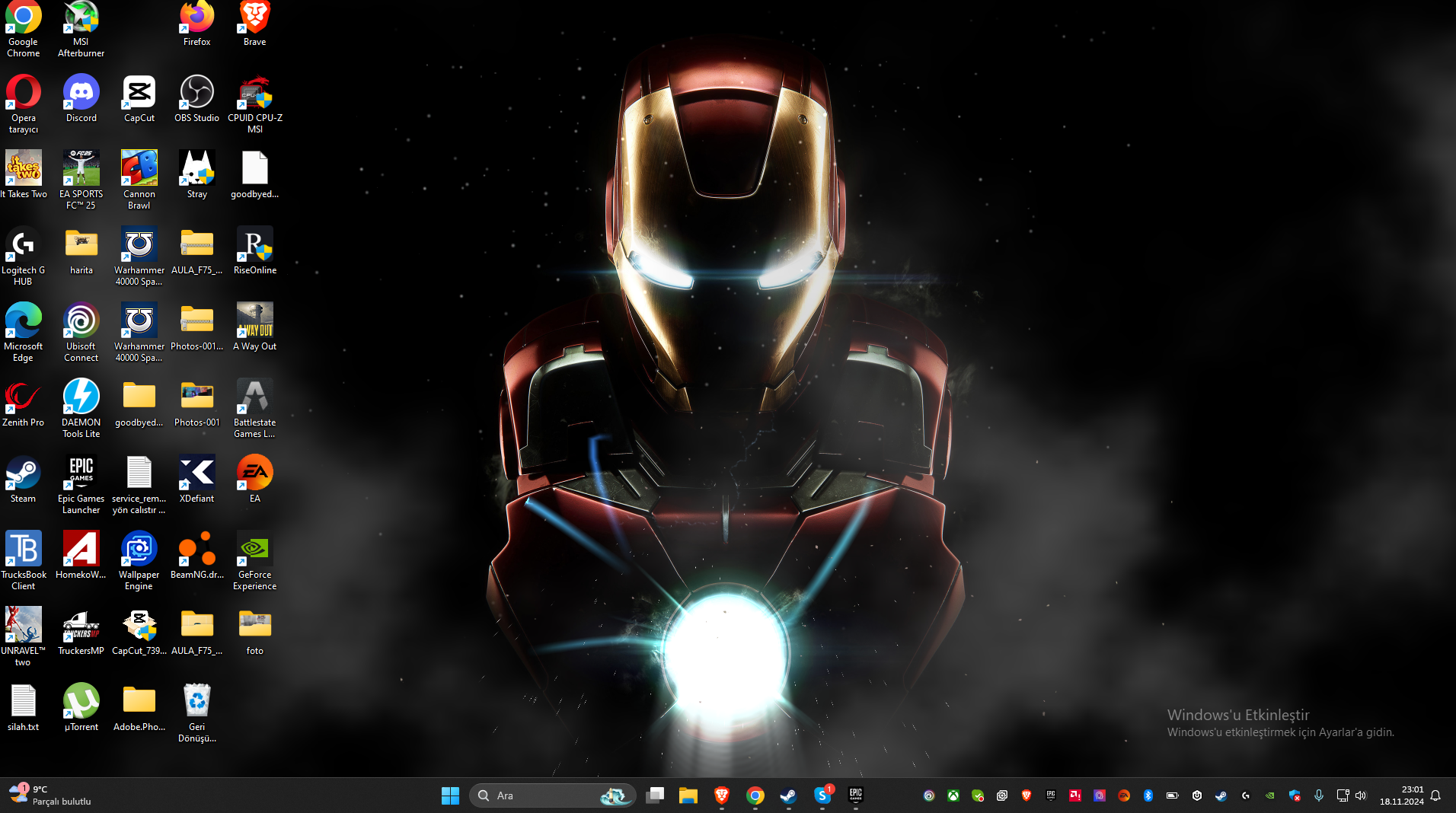This screenshot has width=1456, height=813.
Task: Open the Windows Start menu
Action: pyautogui.click(x=450, y=795)
